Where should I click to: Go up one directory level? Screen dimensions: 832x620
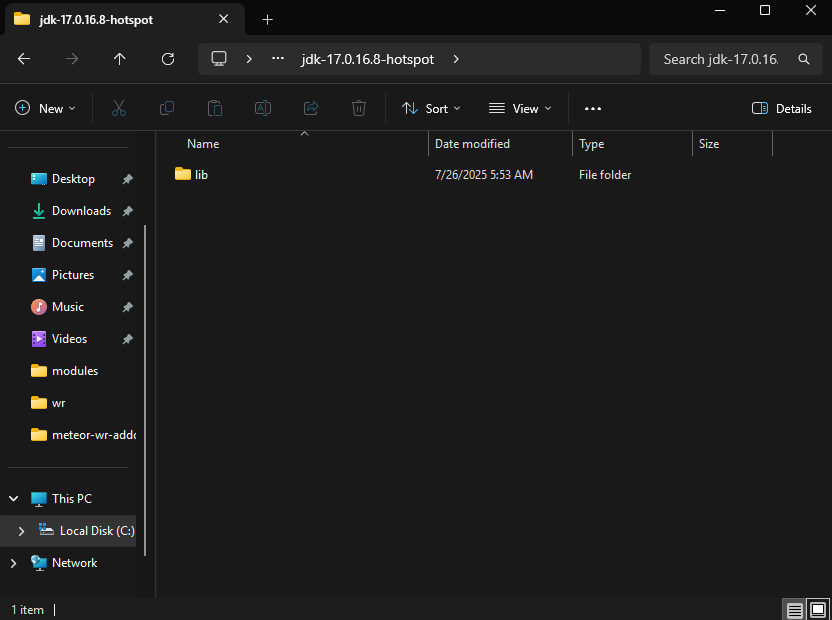[120, 59]
